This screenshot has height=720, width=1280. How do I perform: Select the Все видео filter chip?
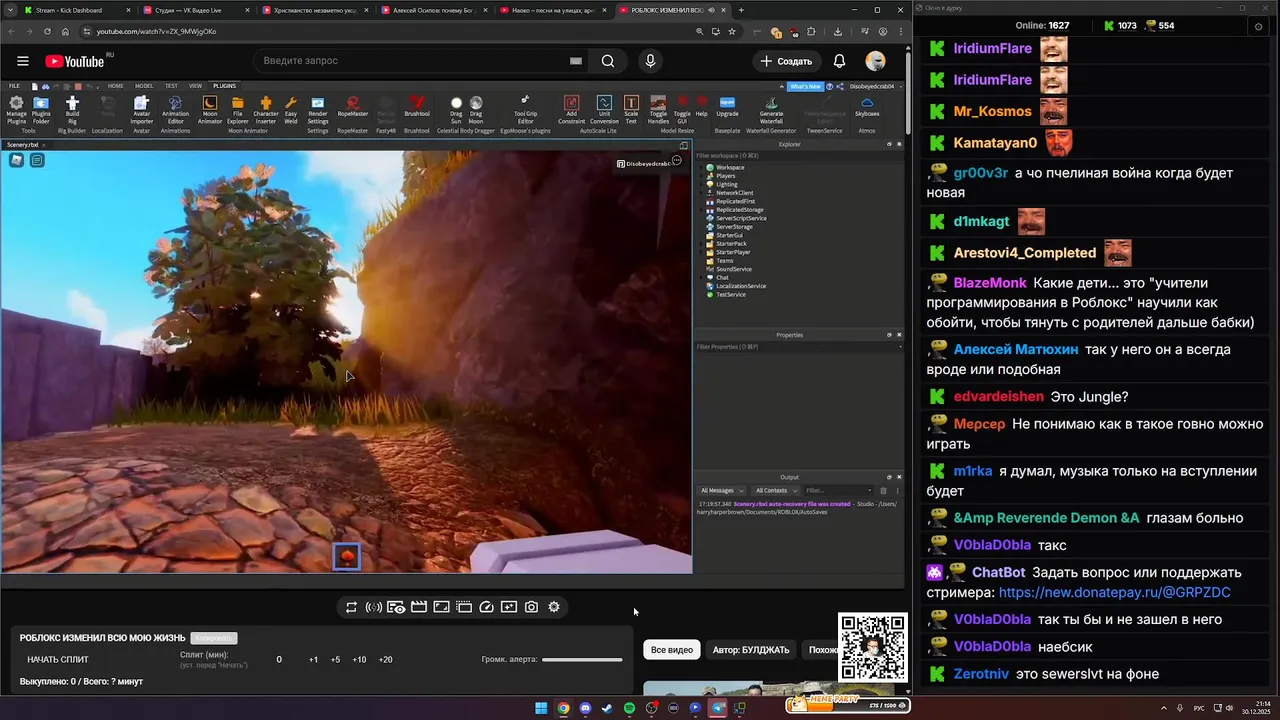coord(672,650)
